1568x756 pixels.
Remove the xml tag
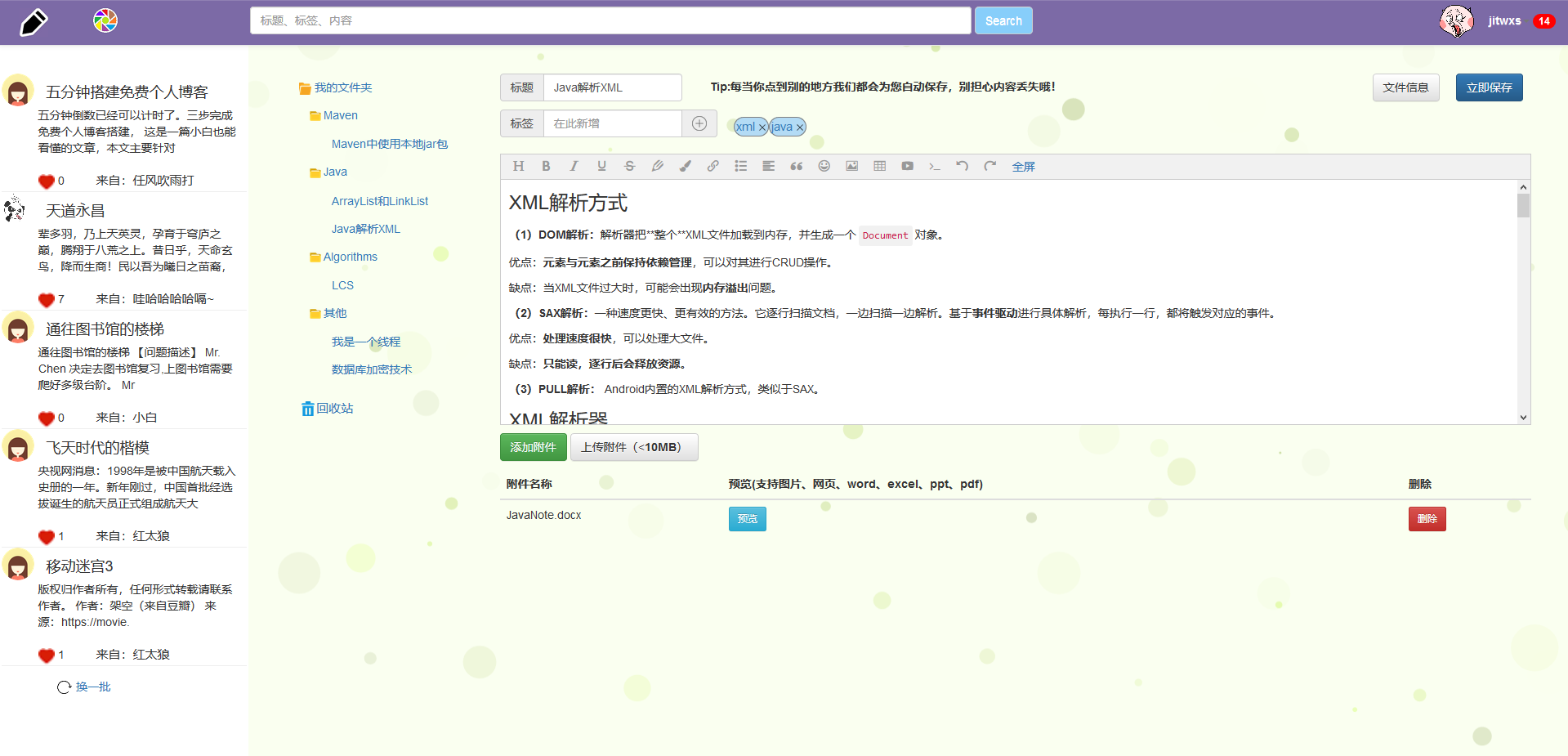(762, 127)
